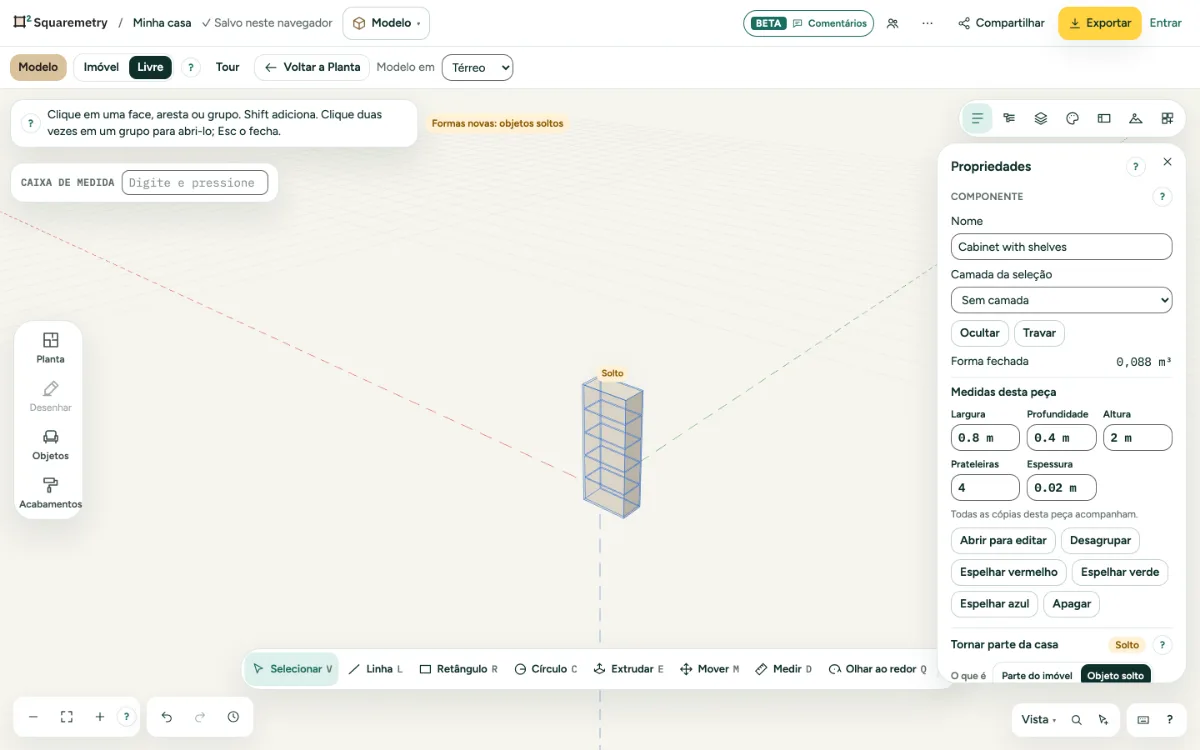Select the Rectangle (Retângulo) tool
The image size is (1200, 750).
click(x=458, y=669)
